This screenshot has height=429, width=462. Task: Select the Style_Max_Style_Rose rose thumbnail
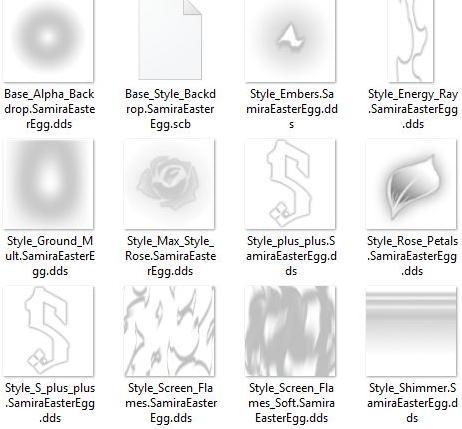(x=169, y=184)
